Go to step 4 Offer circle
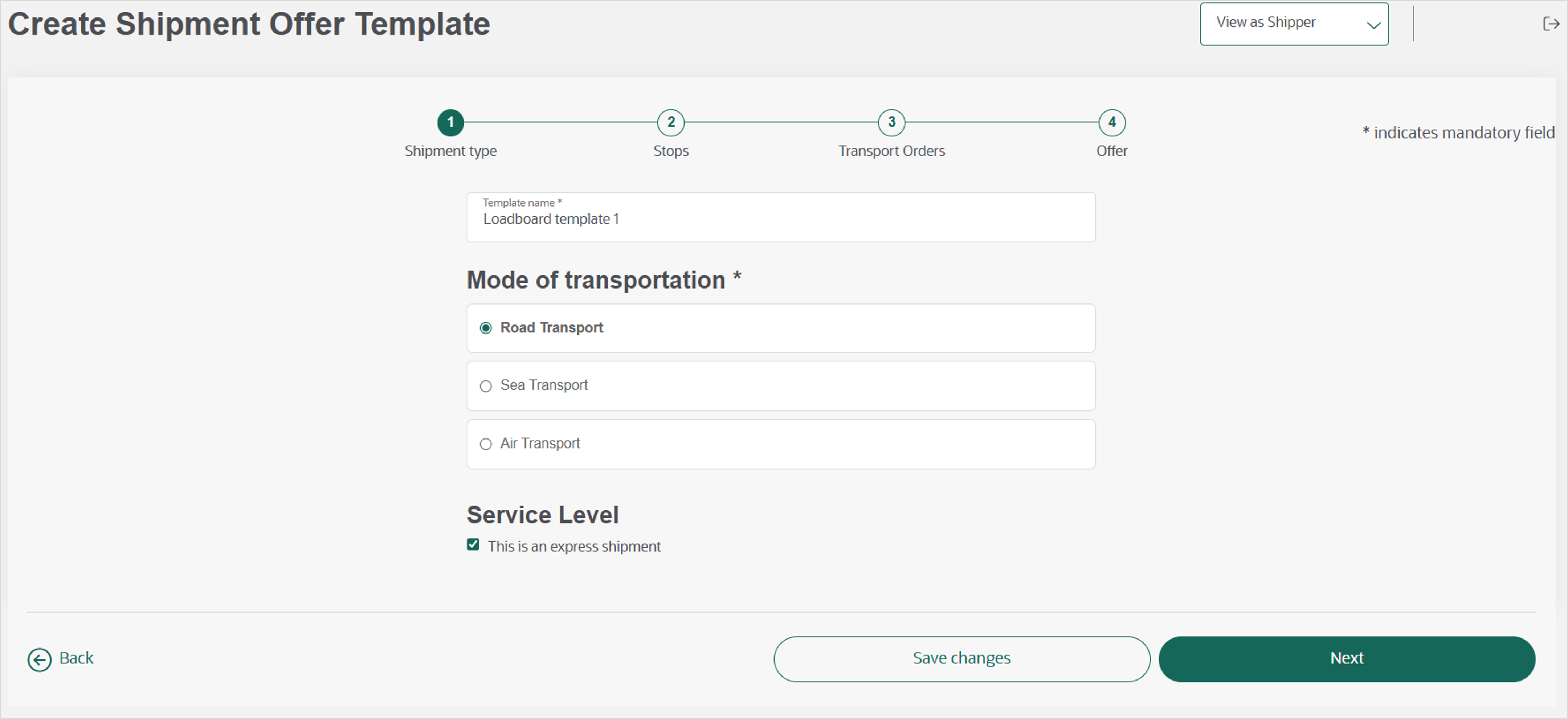 coord(1111,122)
